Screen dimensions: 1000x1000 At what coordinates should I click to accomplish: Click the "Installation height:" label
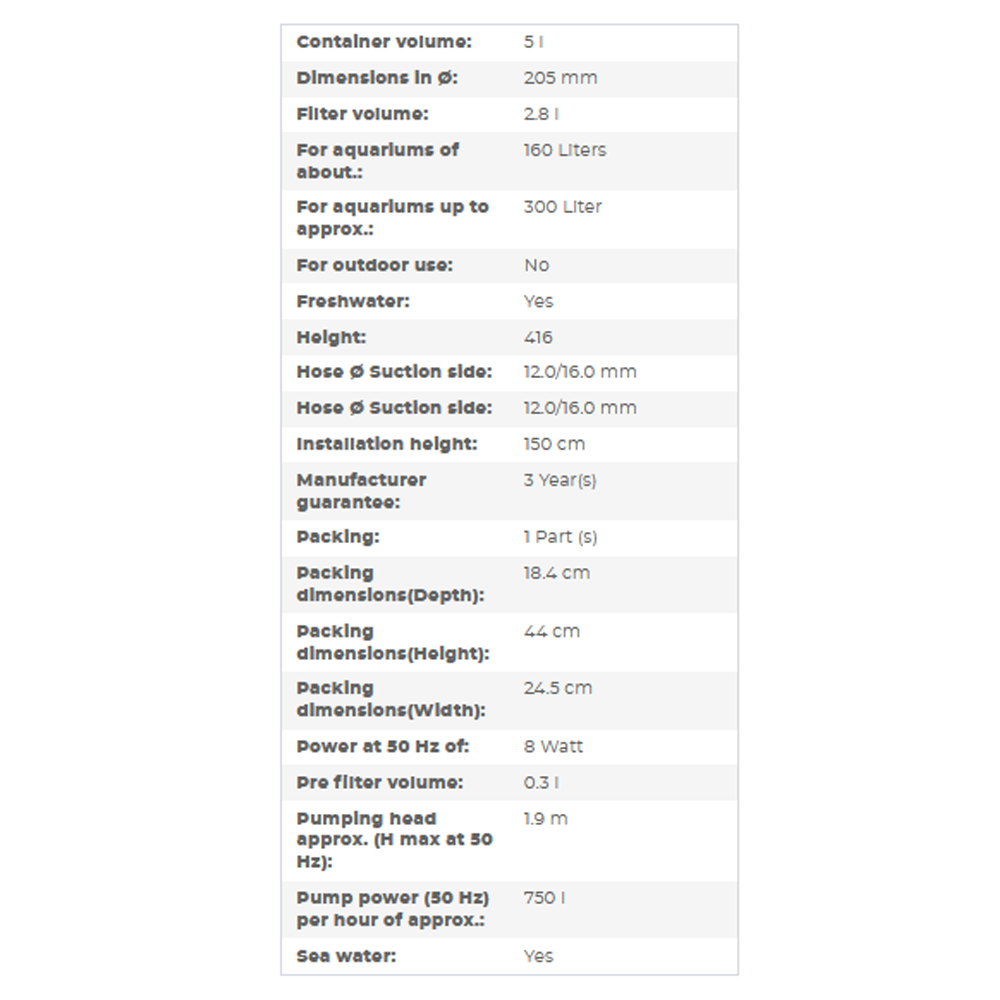click(387, 444)
